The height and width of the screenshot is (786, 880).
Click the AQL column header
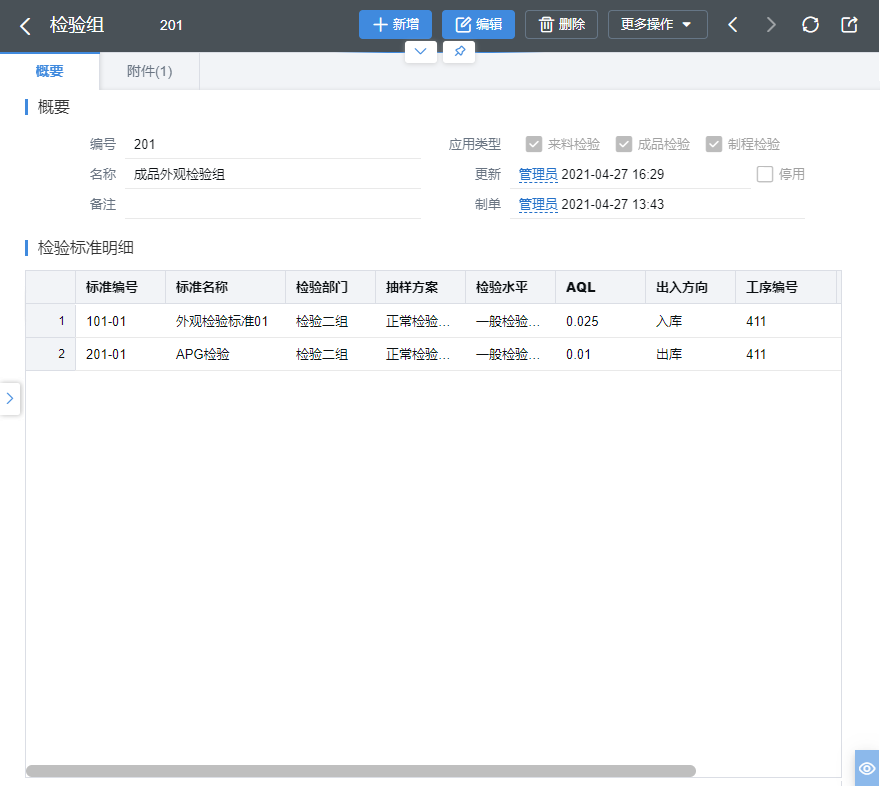point(601,287)
